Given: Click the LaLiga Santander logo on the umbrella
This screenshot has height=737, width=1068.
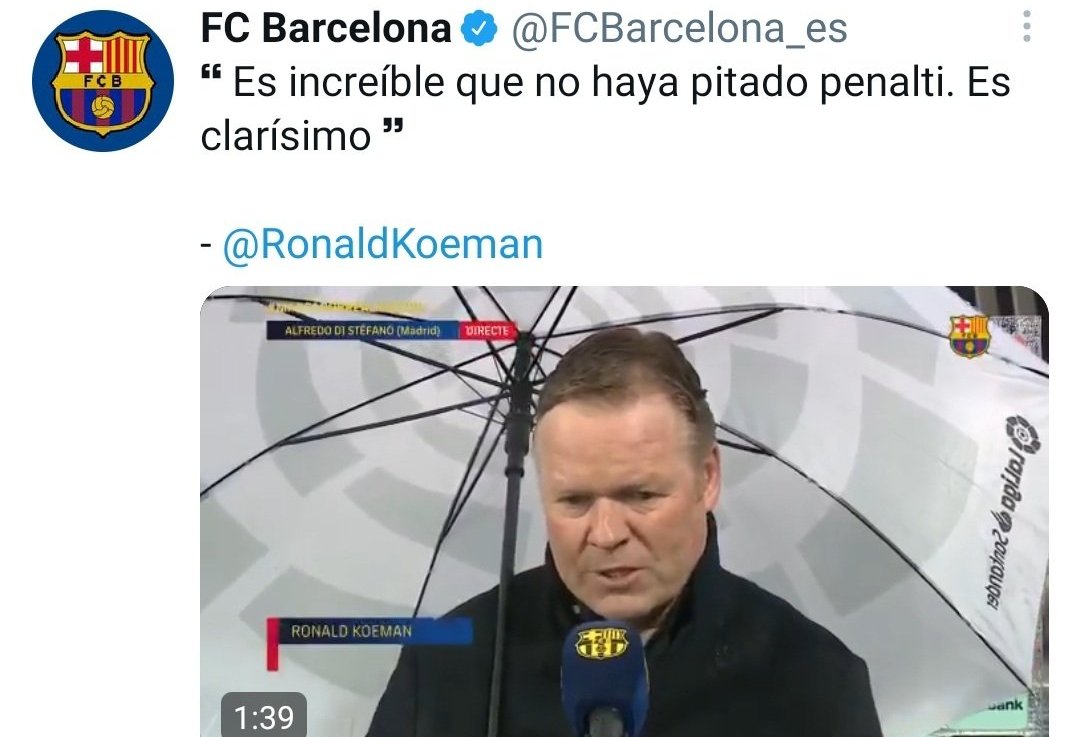Looking at the screenshot, I should click(x=1010, y=512).
